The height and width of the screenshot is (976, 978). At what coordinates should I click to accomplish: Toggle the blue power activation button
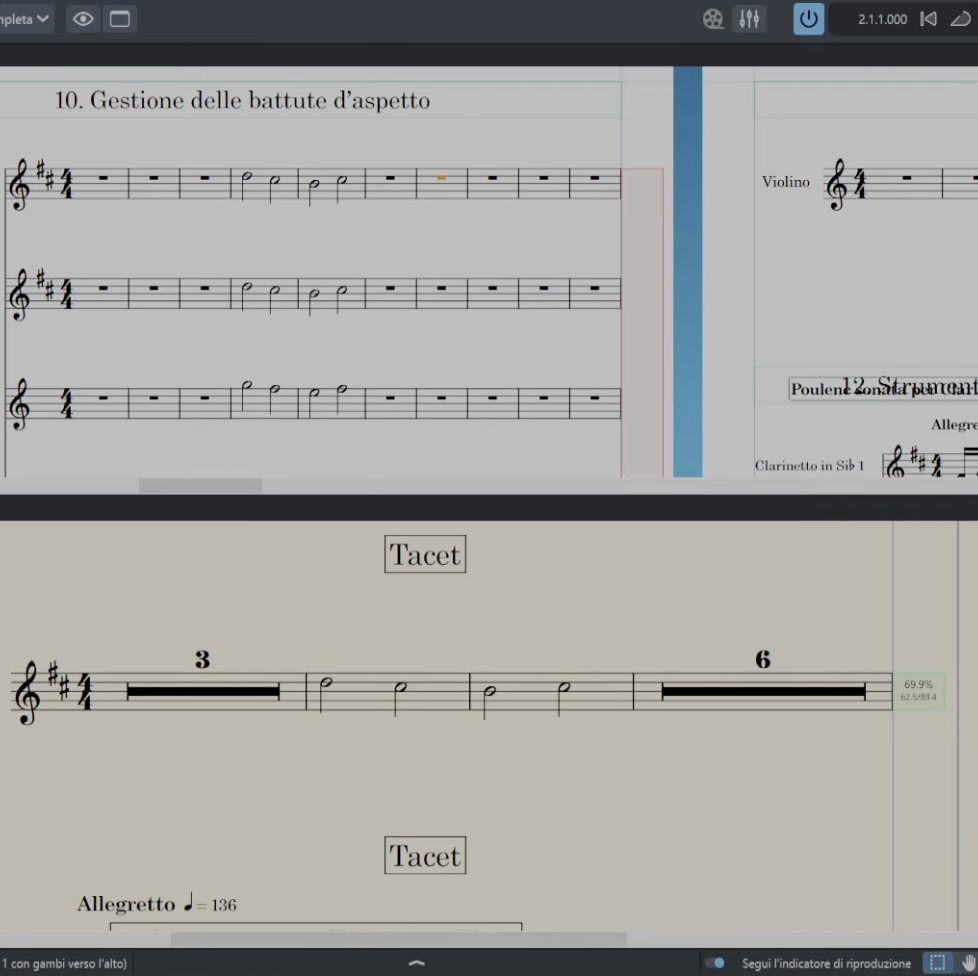[808, 19]
